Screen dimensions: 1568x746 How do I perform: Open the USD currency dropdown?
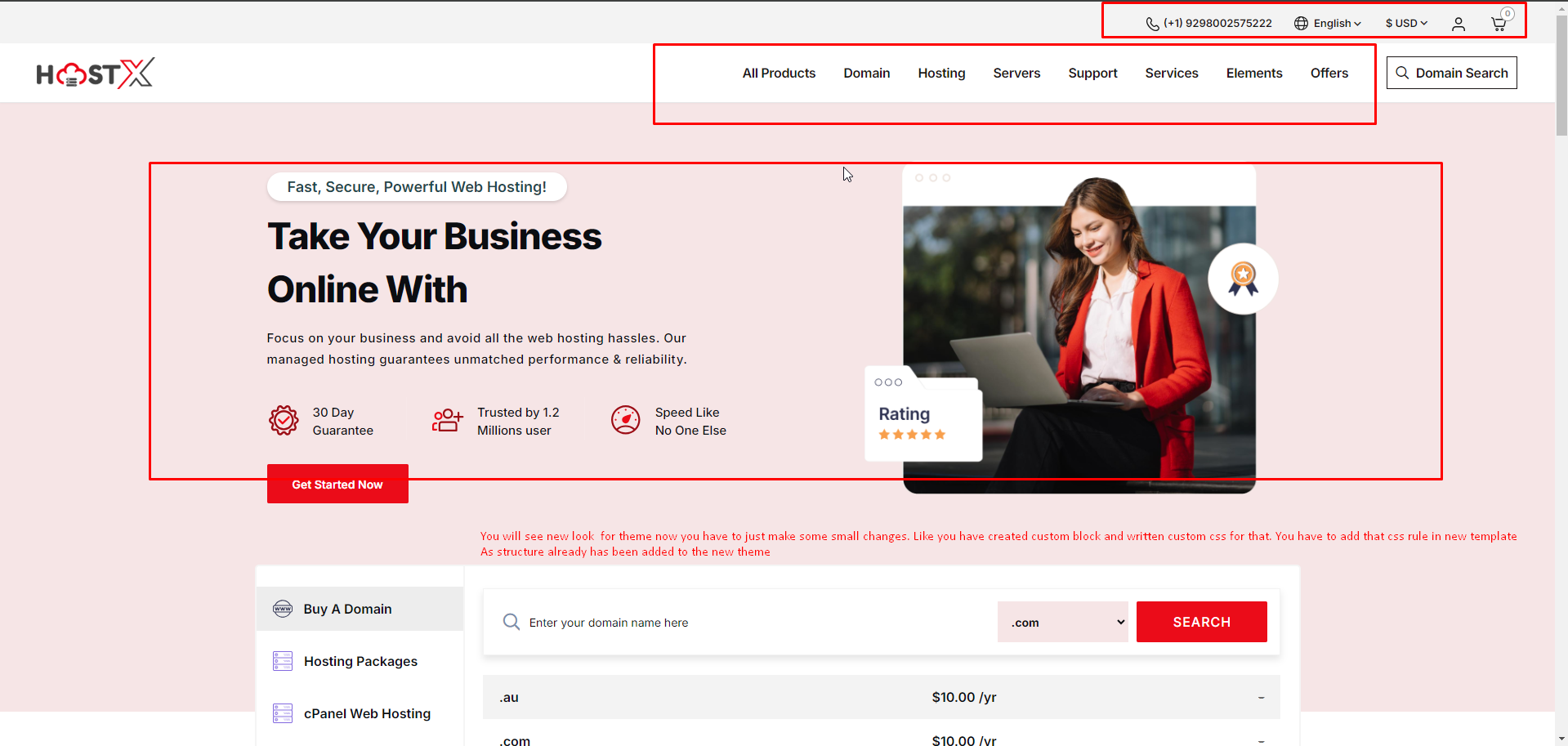(1406, 24)
